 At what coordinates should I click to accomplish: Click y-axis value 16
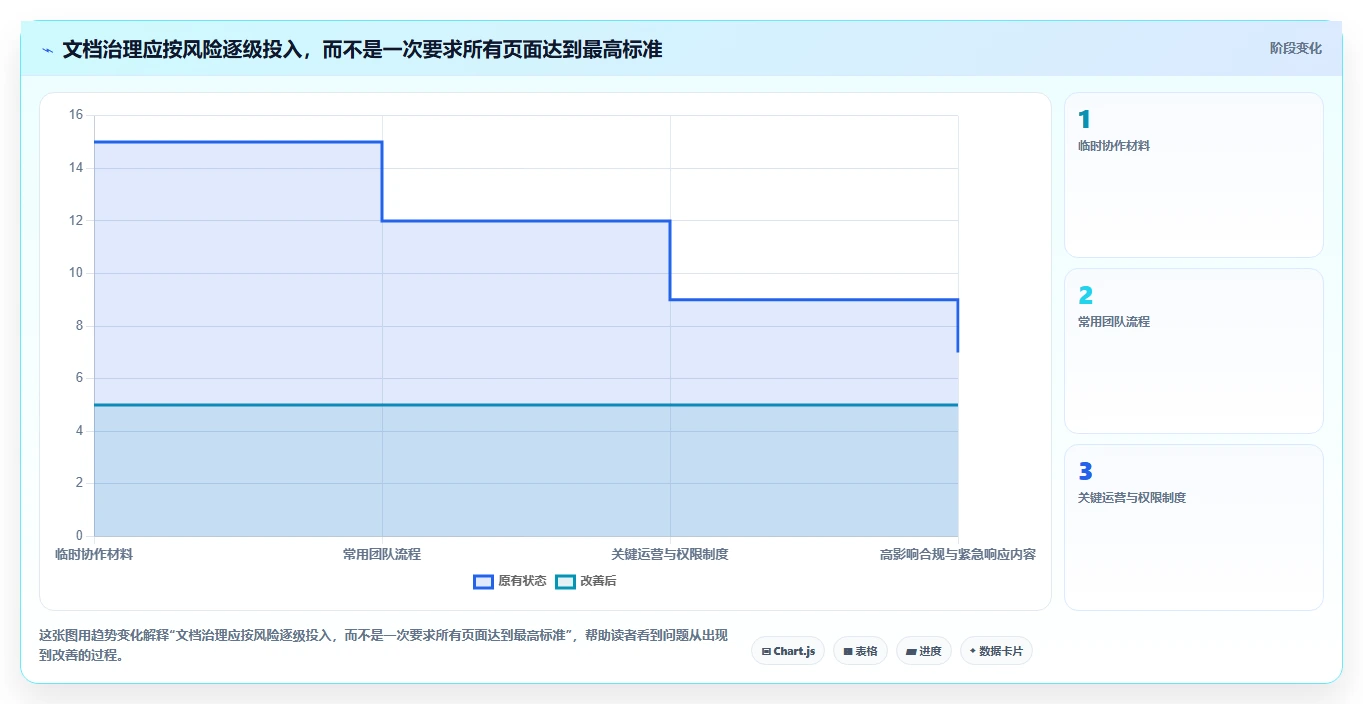(76, 115)
